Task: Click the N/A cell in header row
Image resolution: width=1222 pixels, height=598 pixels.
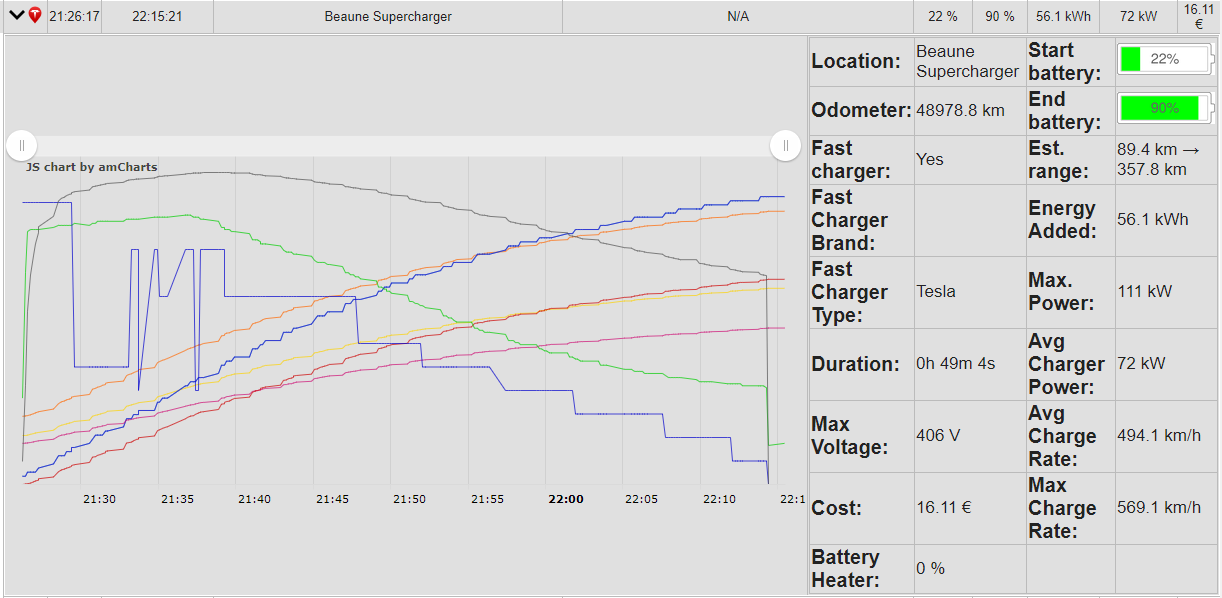Action: point(738,17)
